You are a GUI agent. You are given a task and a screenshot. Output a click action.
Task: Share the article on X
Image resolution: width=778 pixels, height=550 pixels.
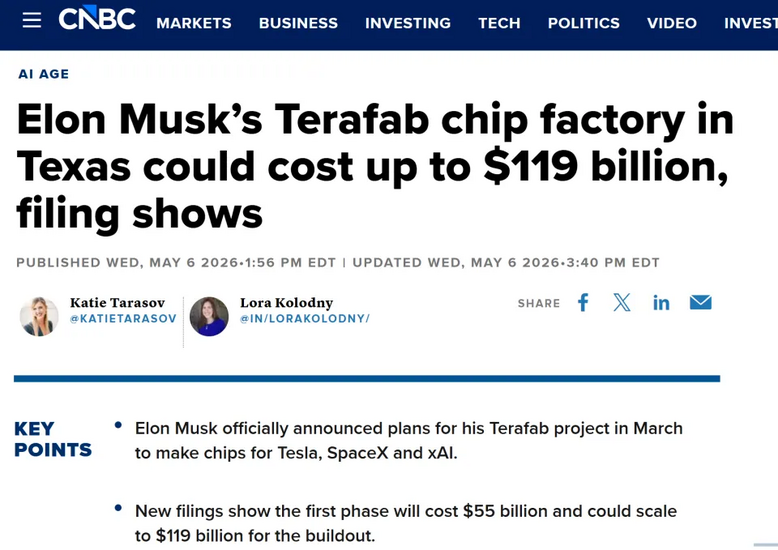point(622,302)
